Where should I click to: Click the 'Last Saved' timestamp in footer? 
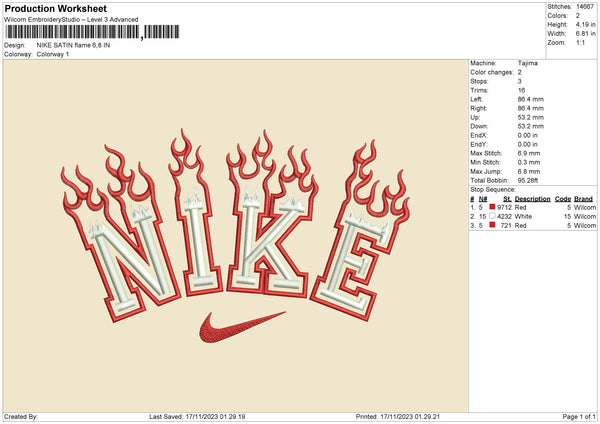197,416
